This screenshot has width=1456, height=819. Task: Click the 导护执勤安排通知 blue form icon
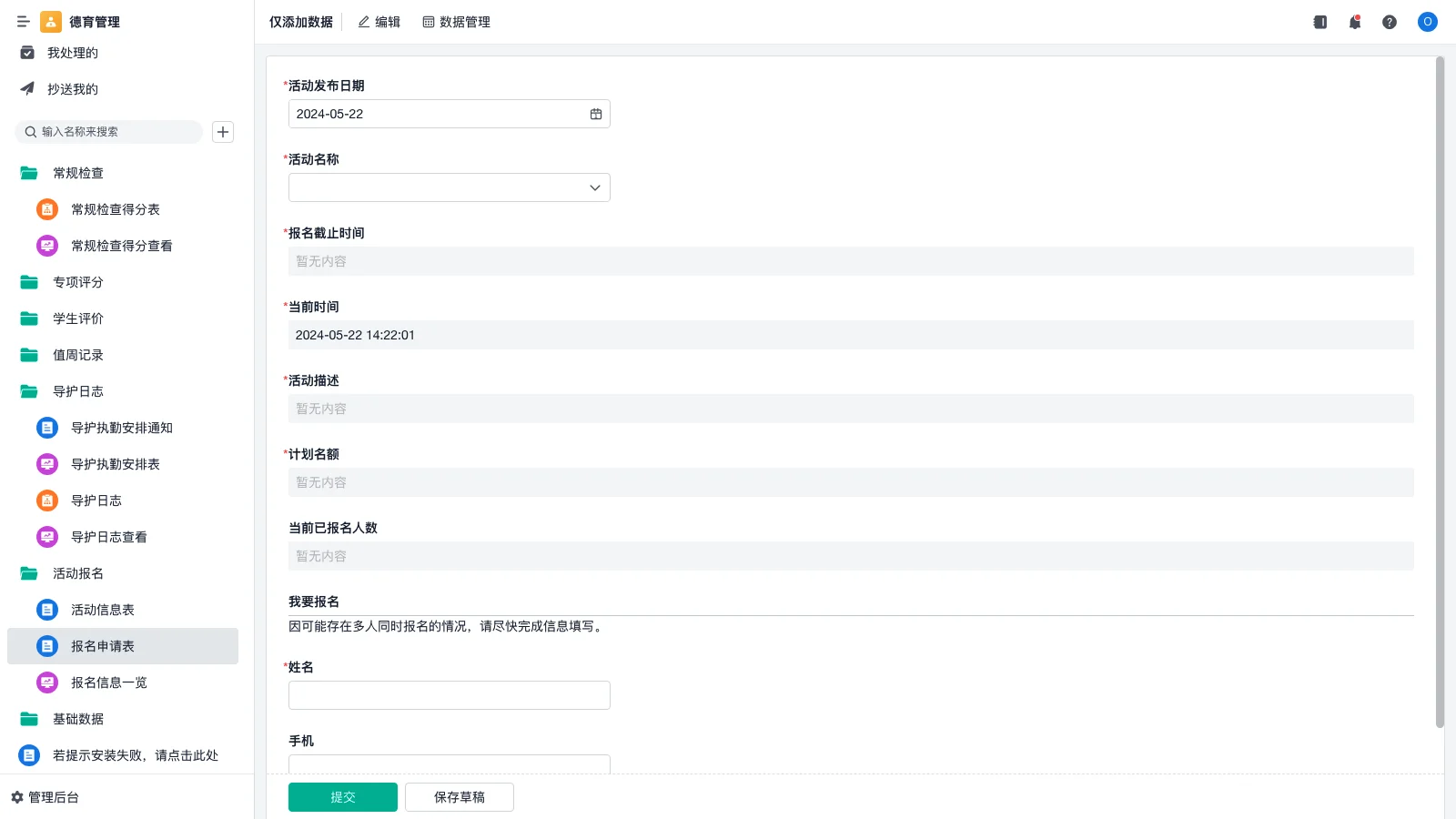click(x=47, y=428)
